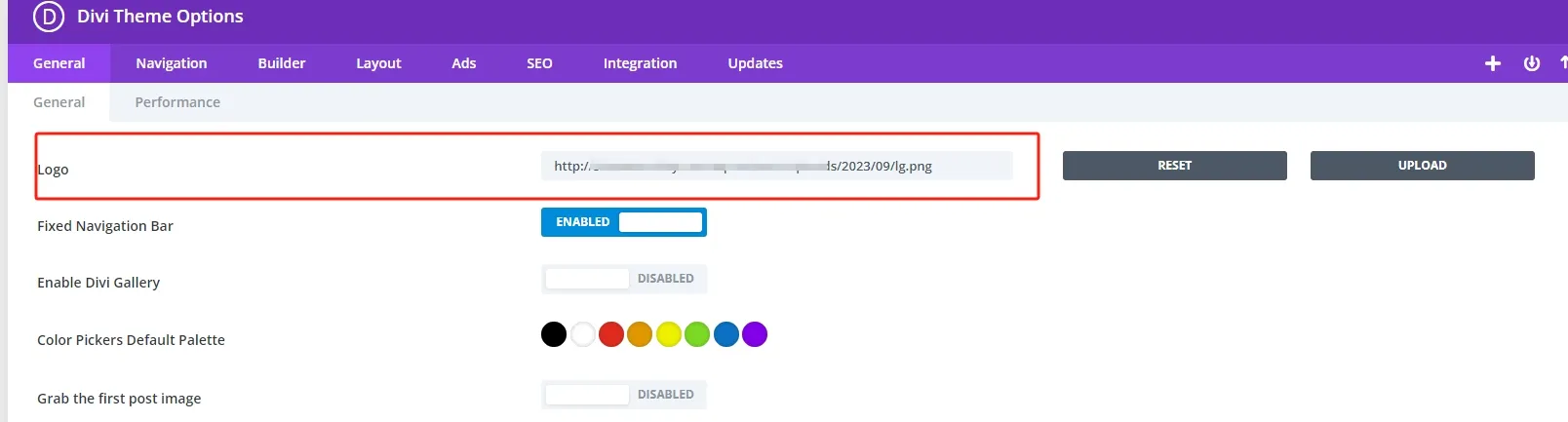Click the power reset icon in the purple bar
1568x422 pixels.
click(x=1532, y=63)
